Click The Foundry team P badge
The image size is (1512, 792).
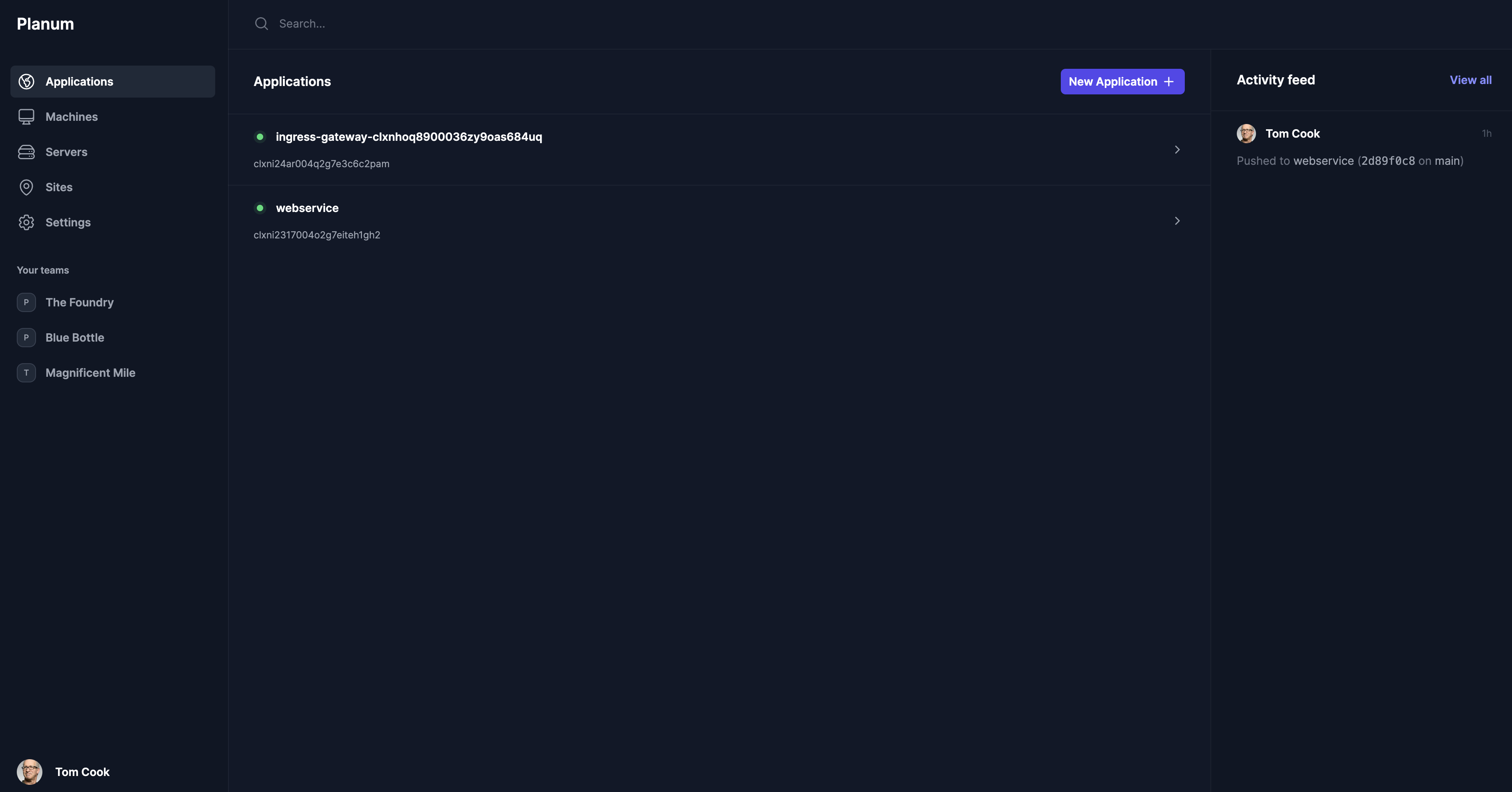[x=26, y=302]
